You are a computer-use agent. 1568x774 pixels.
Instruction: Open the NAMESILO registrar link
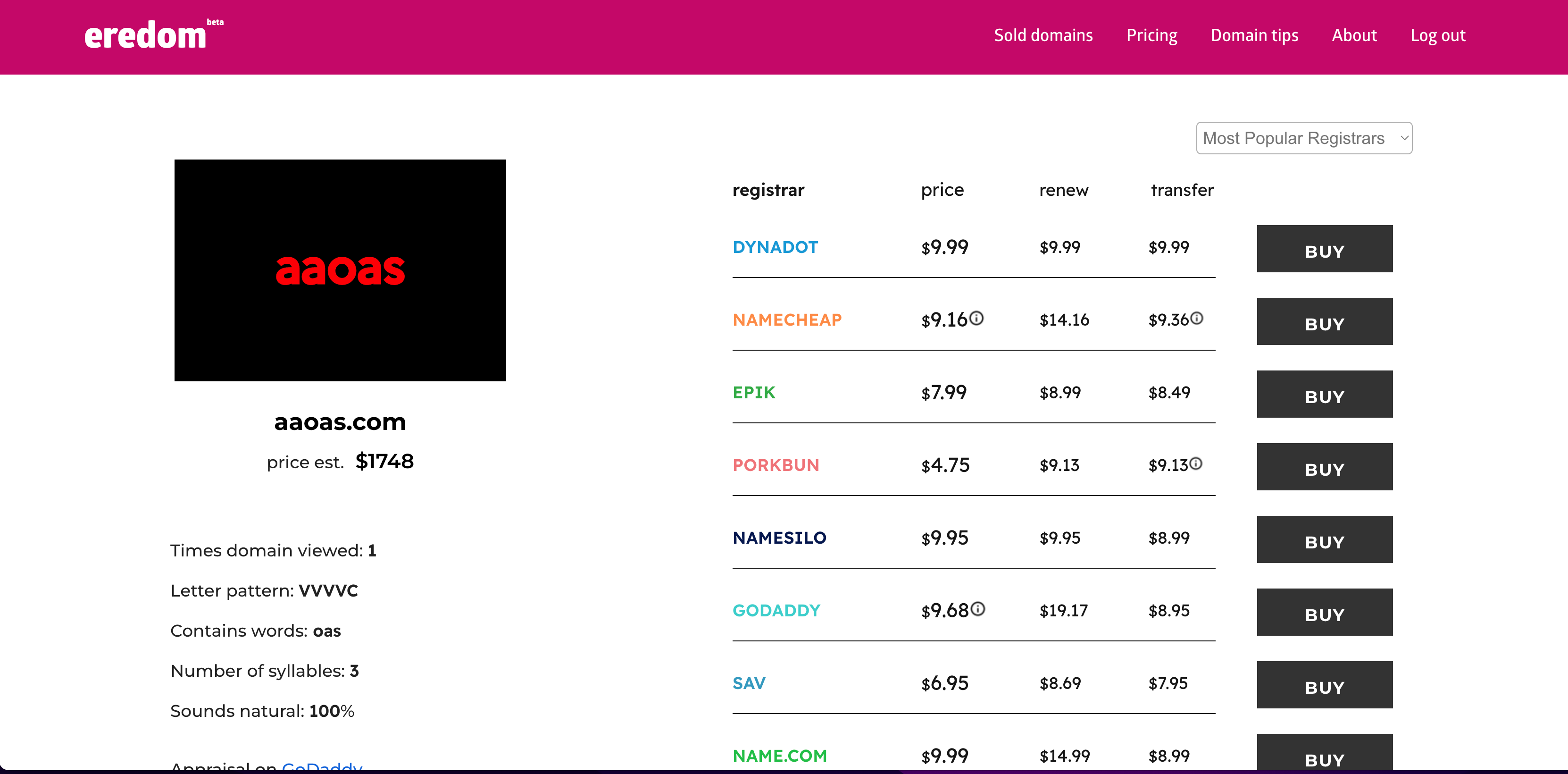[779, 538]
